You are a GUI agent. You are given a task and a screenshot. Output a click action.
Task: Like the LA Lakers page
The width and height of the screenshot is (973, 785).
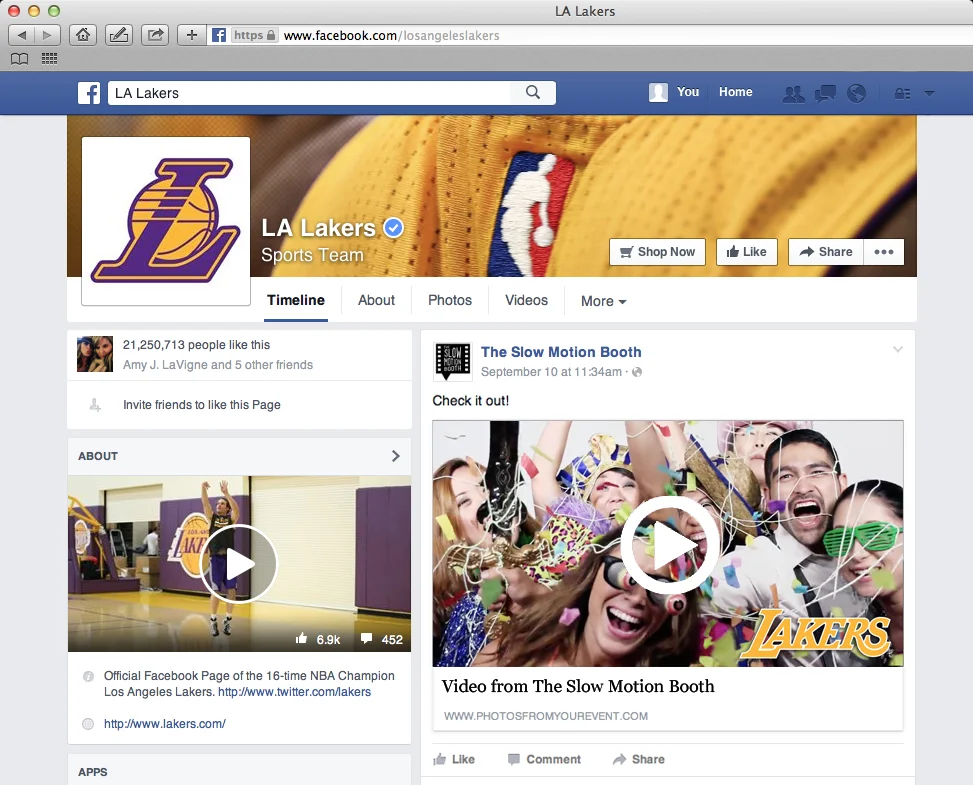(x=747, y=252)
